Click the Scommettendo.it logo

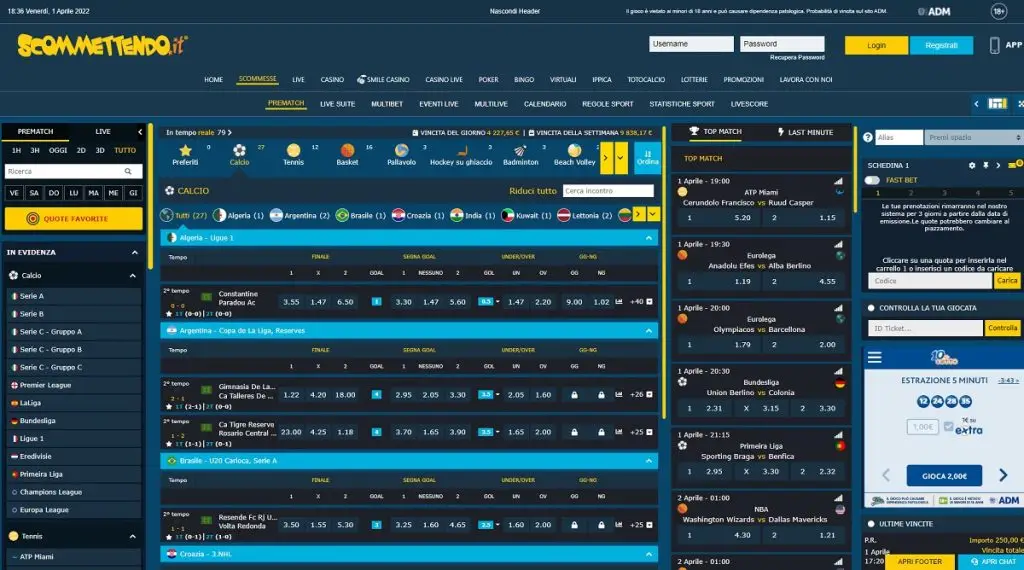pyautogui.click(x=103, y=45)
